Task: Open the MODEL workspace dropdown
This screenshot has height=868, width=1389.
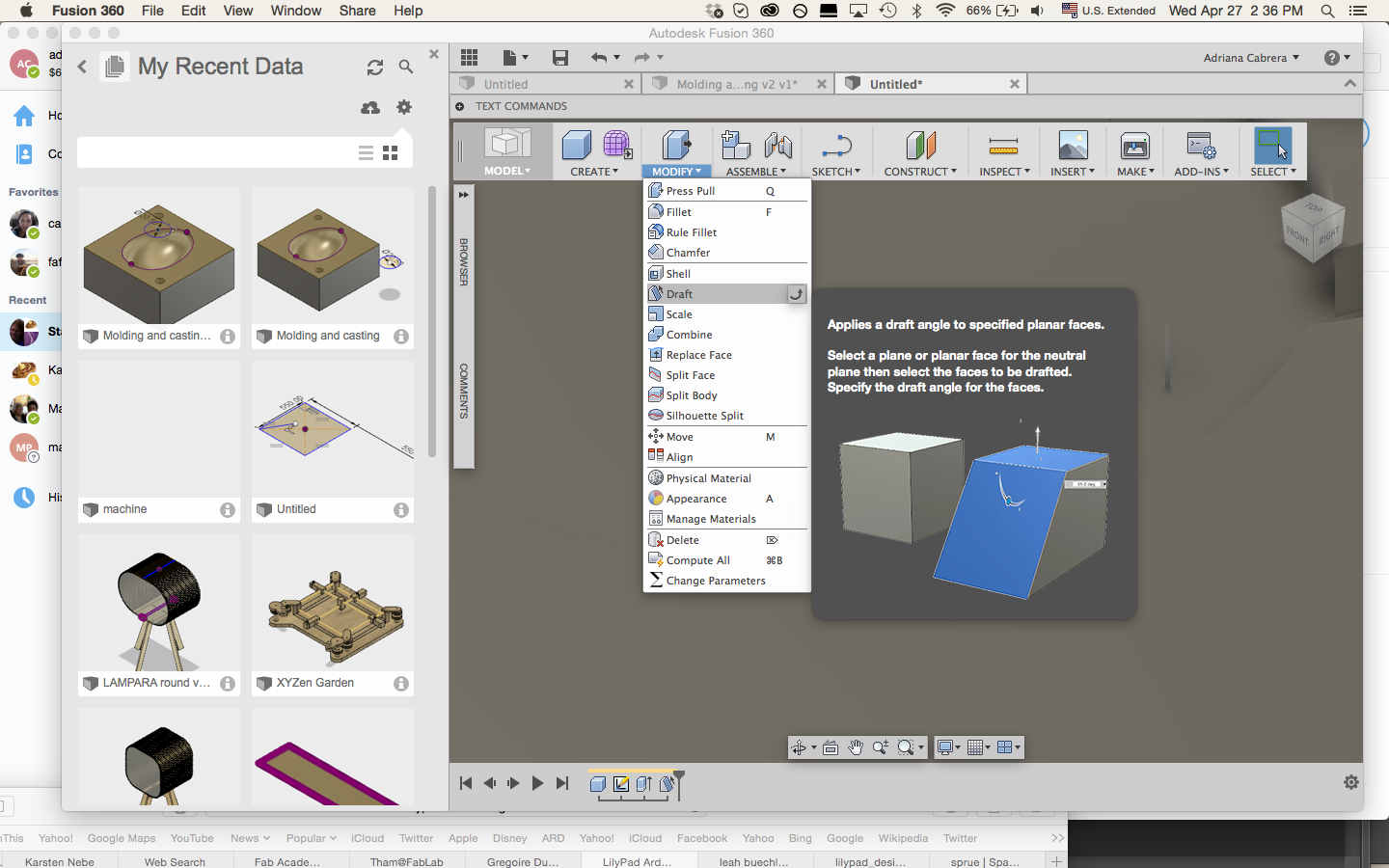Action: click(507, 171)
